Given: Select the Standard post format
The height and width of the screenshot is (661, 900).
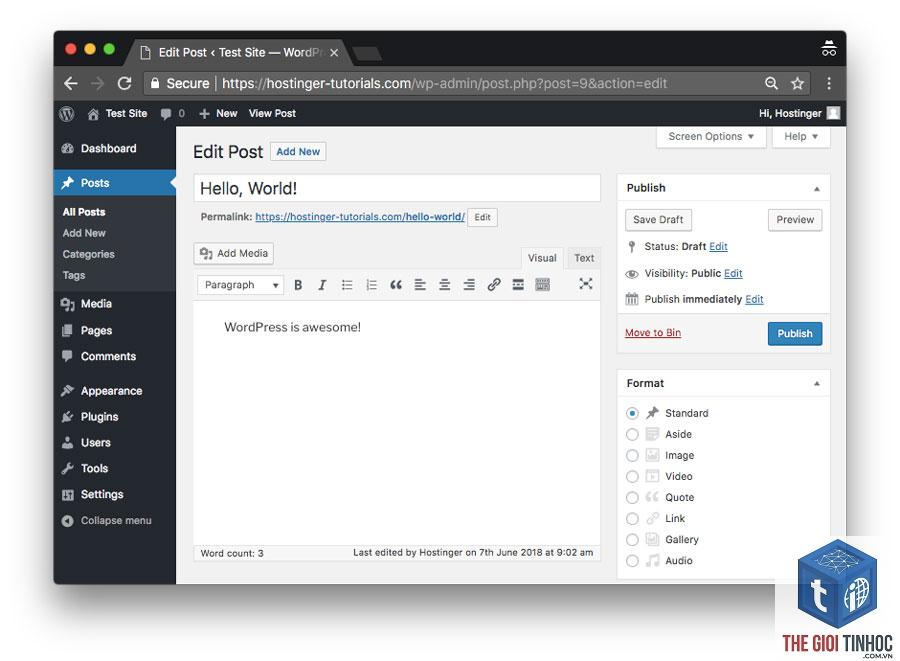Looking at the screenshot, I should [632, 413].
